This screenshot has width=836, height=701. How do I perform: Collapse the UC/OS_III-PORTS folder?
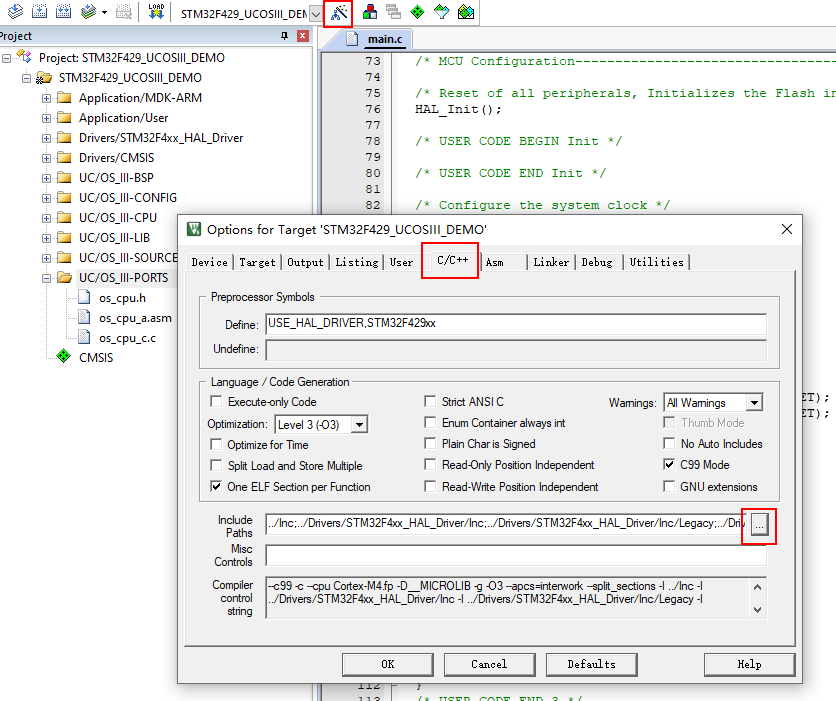coord(46,278)
